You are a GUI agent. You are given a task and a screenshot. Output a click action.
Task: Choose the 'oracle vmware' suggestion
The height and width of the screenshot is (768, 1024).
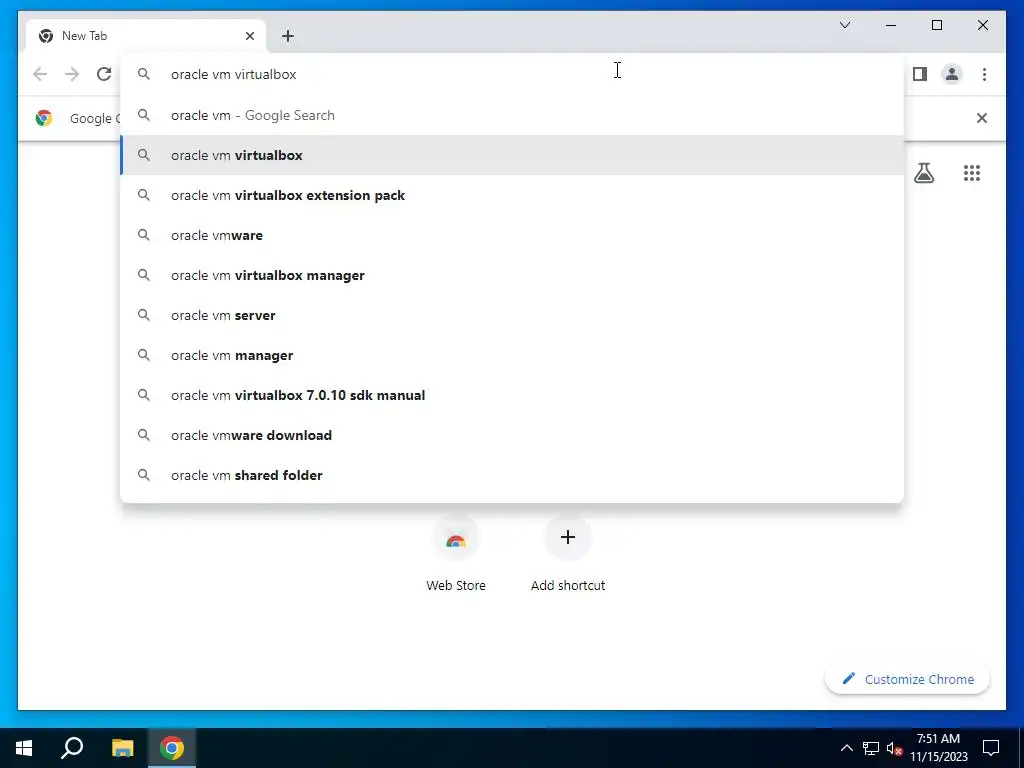pyautogui.click(x=512, y=235)
